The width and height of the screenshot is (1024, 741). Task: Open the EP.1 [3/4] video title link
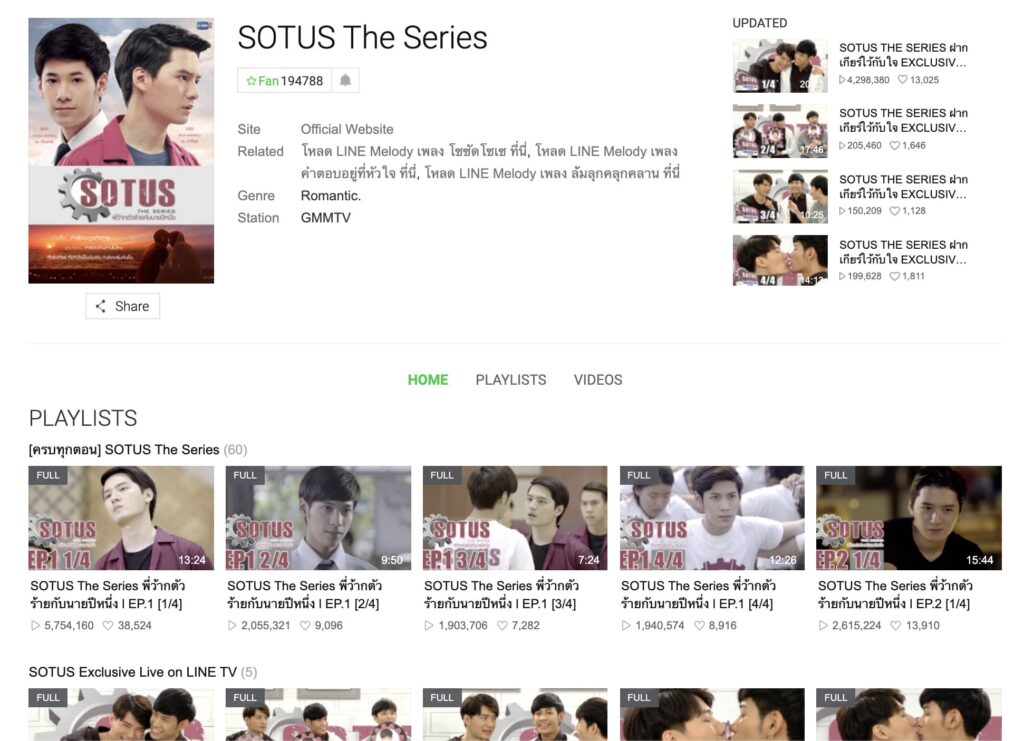501,595
